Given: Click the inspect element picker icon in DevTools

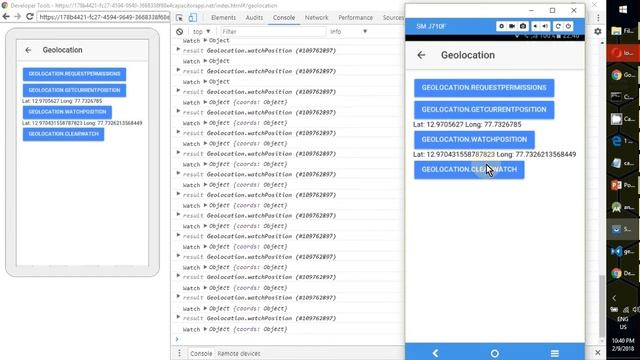Looking at the screenshot, I should [x=179, y=18].
